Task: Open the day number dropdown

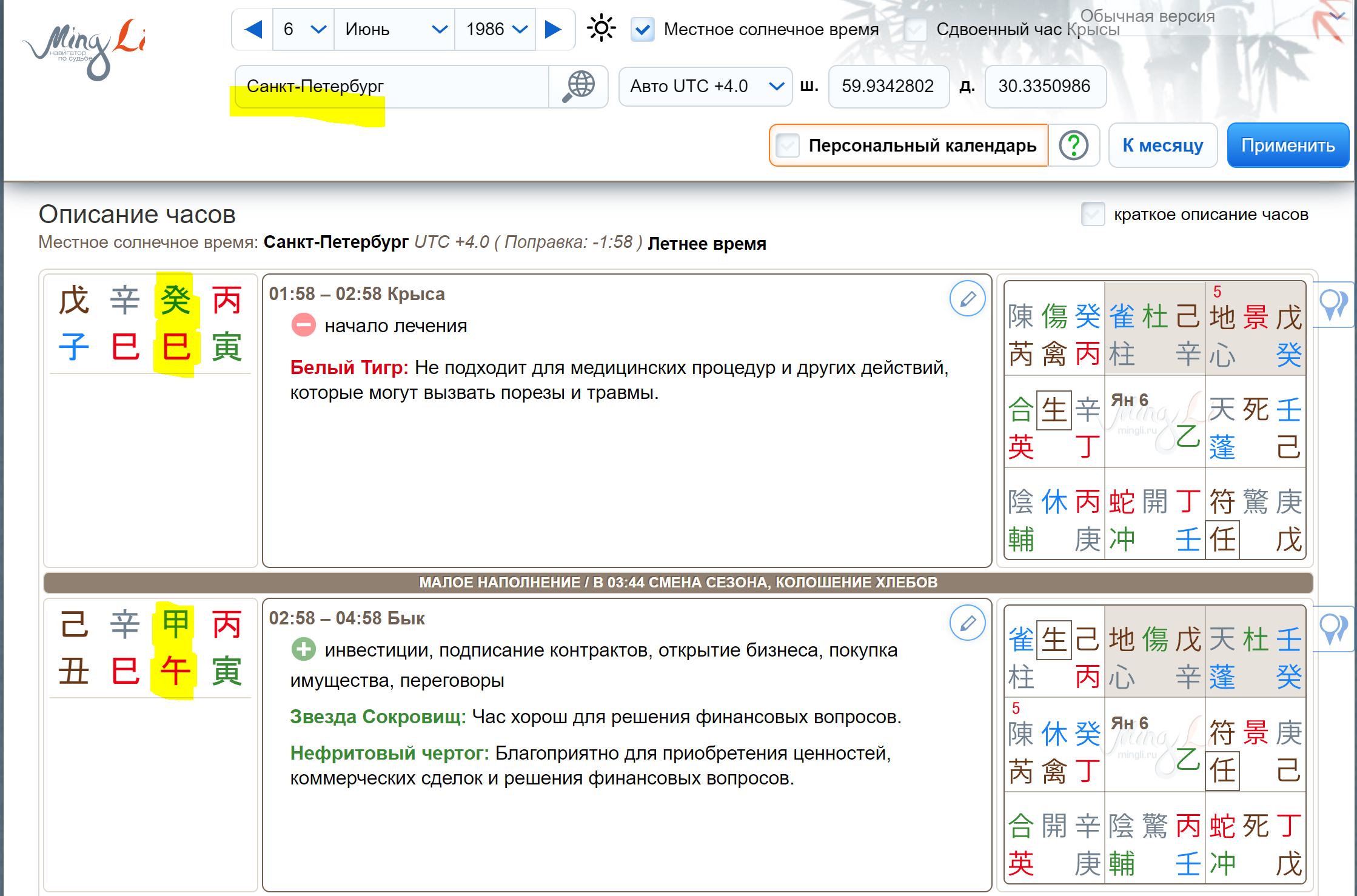Action: tap(304, 29)
